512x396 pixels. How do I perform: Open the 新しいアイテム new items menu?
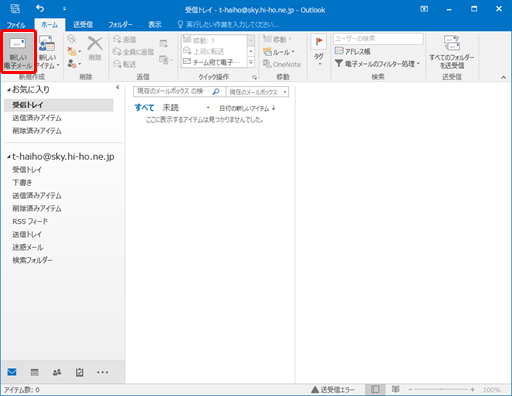click(x=48, y=52)
